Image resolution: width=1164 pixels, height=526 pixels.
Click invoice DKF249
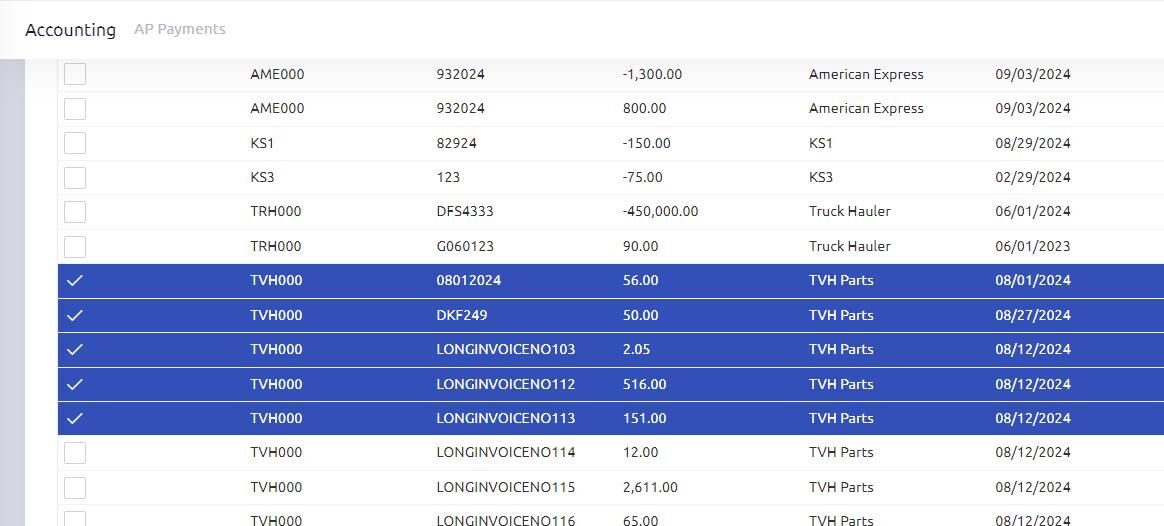coord(462,315)
